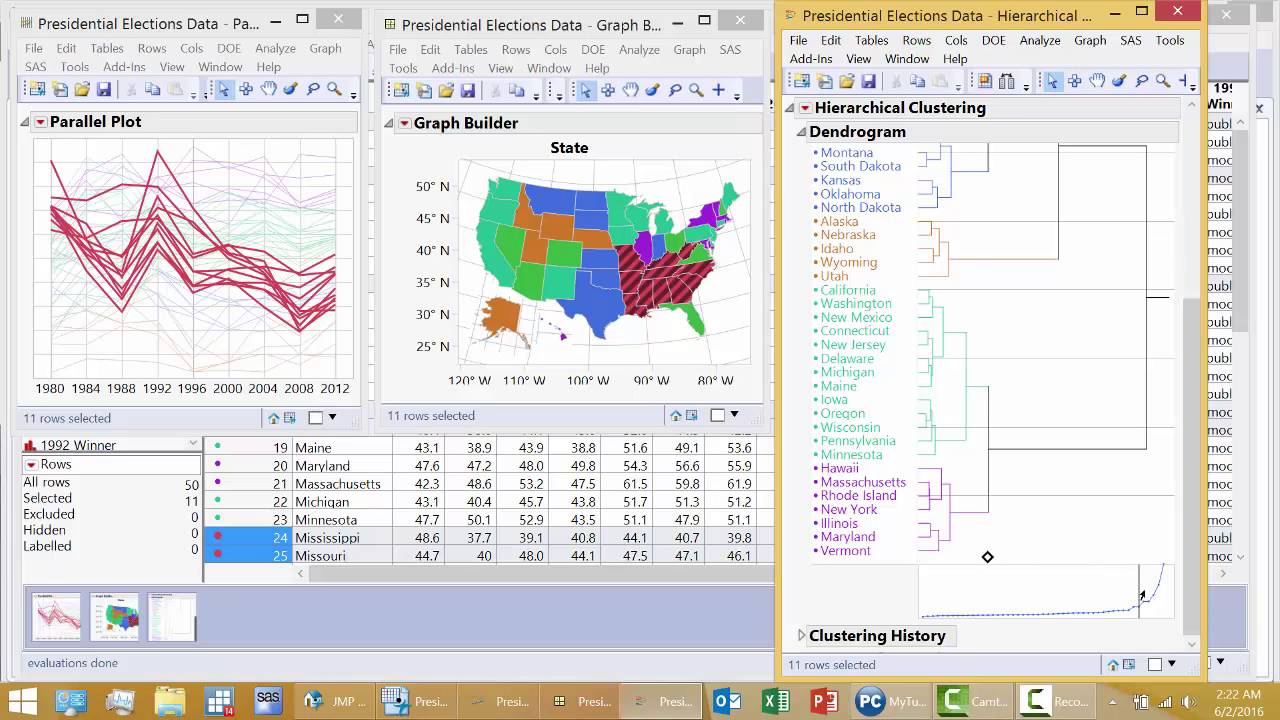Select the arrow tool in Graph Builder window
Screen dimensions: 1280x720
(x=585, y=90)
